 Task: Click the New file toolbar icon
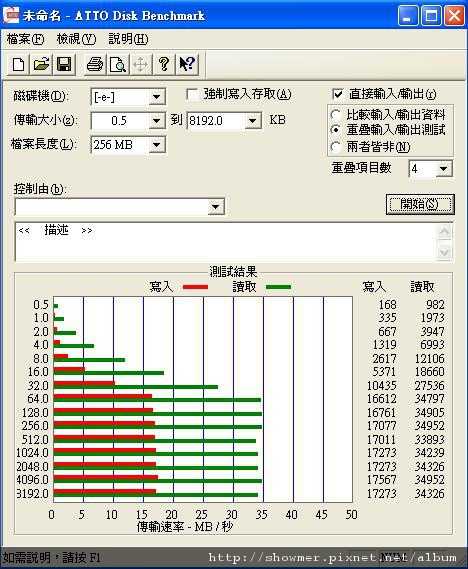pyautogui.click(x=19, y=65)
